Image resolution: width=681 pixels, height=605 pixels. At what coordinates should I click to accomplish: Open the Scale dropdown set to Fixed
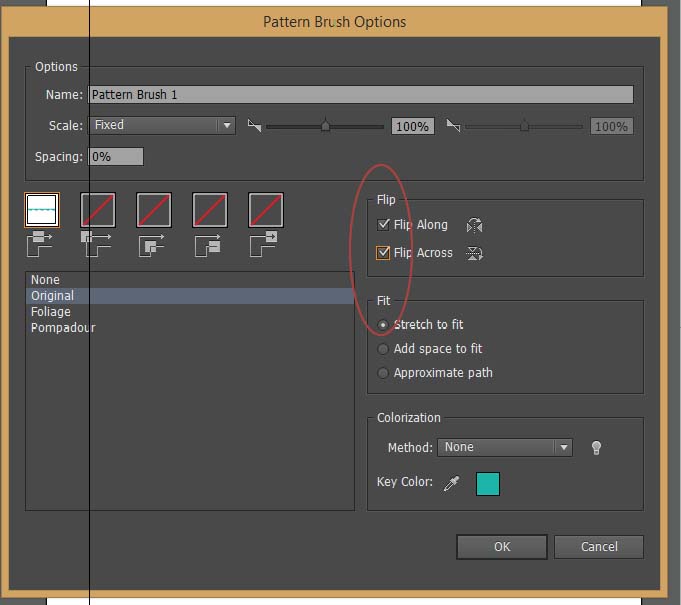coord(162,126)
